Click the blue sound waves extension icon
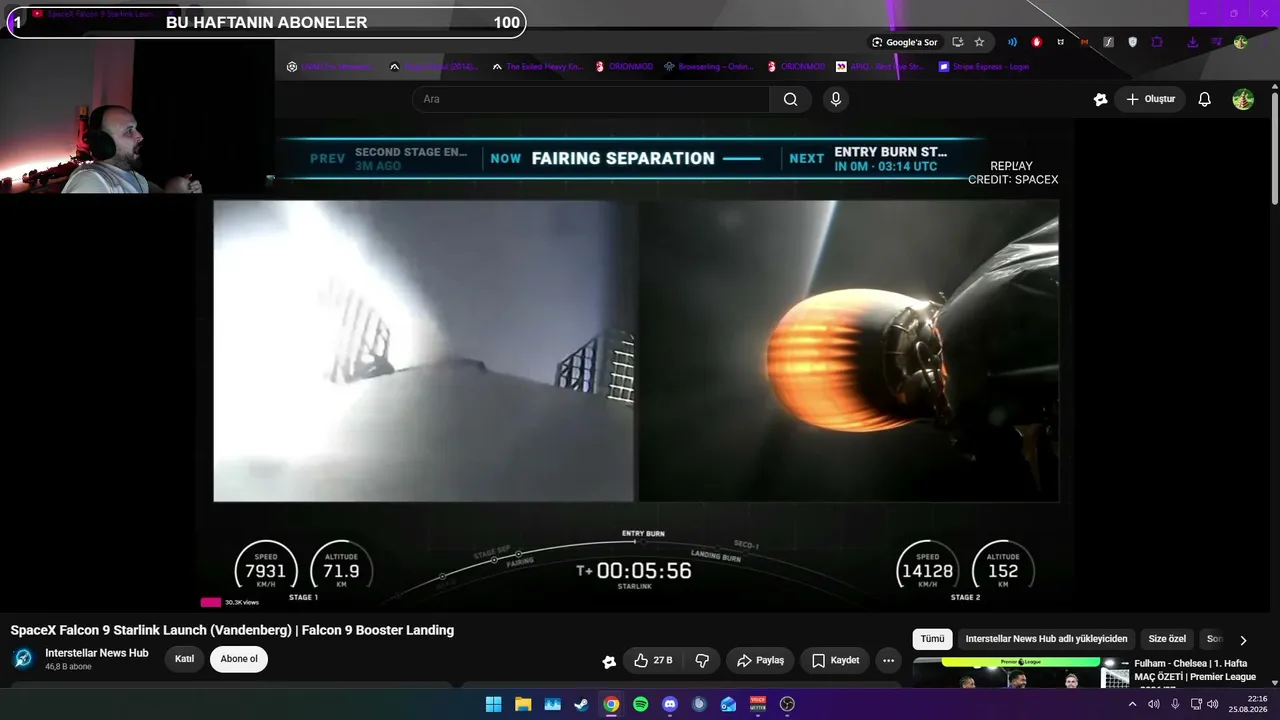This screenshot has height=720, width=1280. tap(1012, 42)
